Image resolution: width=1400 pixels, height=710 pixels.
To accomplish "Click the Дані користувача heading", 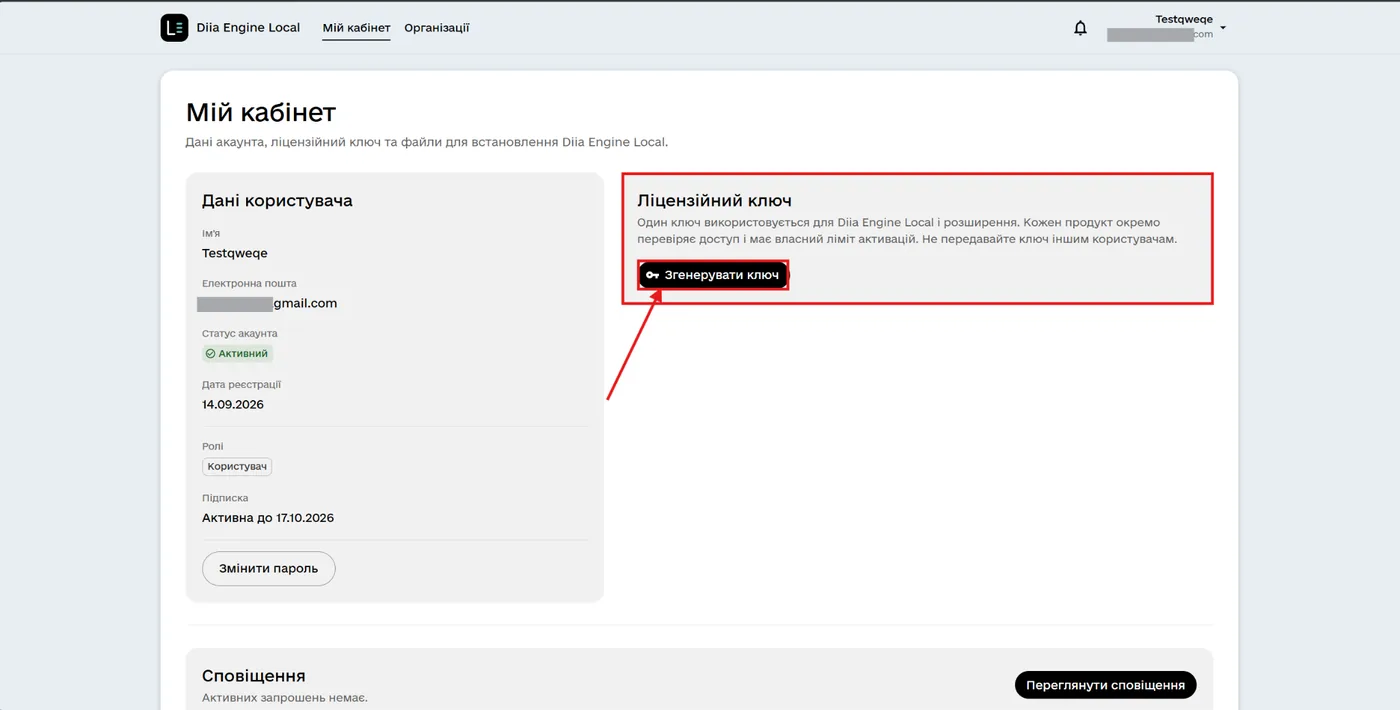I will pyautogui.click(x=277, y=201).
